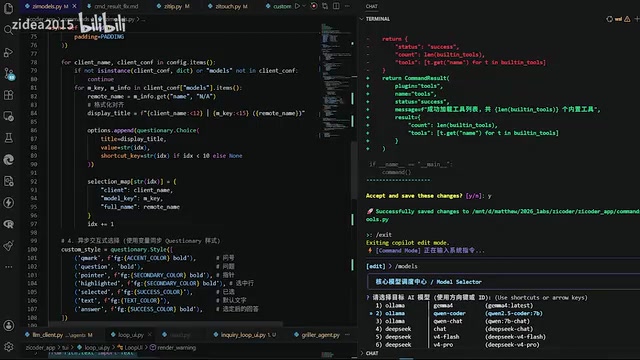Viewport: 640px width, 360px height.
Task: Open the Accounts icon in the activity bar
Action: pyautogui.click(x=9, y=325)
